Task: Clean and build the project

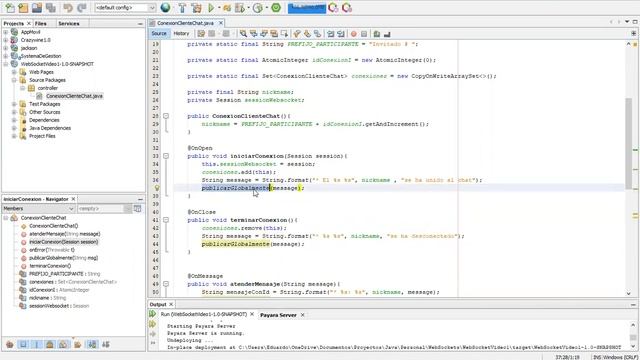Action: point(196,8)
